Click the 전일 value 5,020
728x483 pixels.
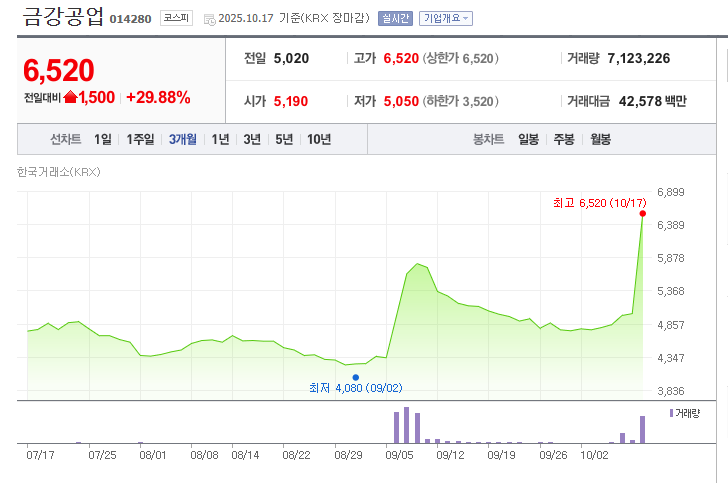291,59
